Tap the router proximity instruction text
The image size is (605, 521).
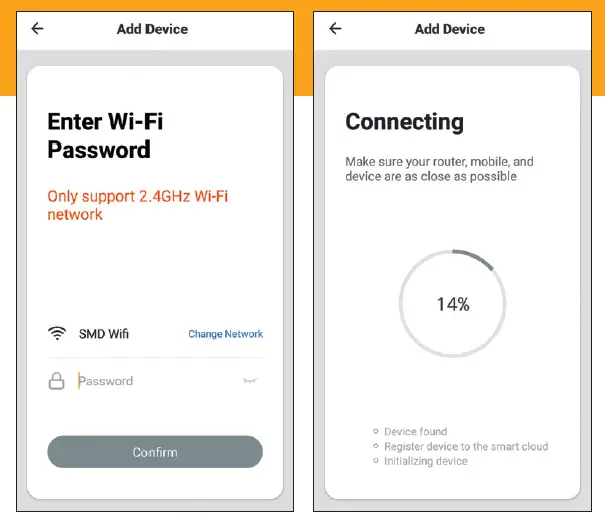coord(439,168)
